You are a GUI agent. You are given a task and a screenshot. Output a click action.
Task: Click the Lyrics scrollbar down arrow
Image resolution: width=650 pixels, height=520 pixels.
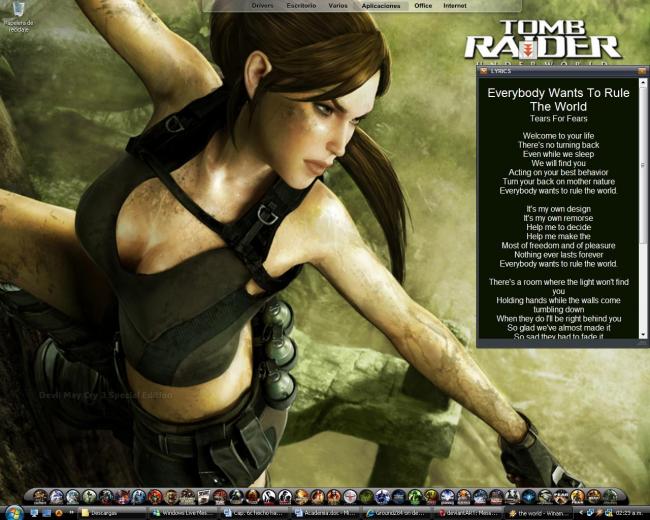pos(643,334)
